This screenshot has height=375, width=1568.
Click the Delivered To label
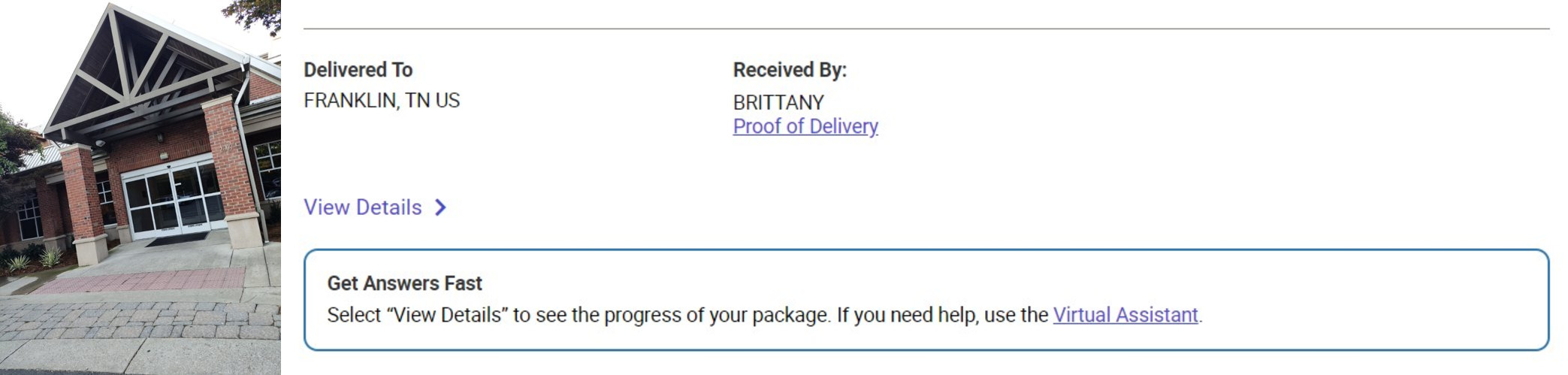click(358, 70)
